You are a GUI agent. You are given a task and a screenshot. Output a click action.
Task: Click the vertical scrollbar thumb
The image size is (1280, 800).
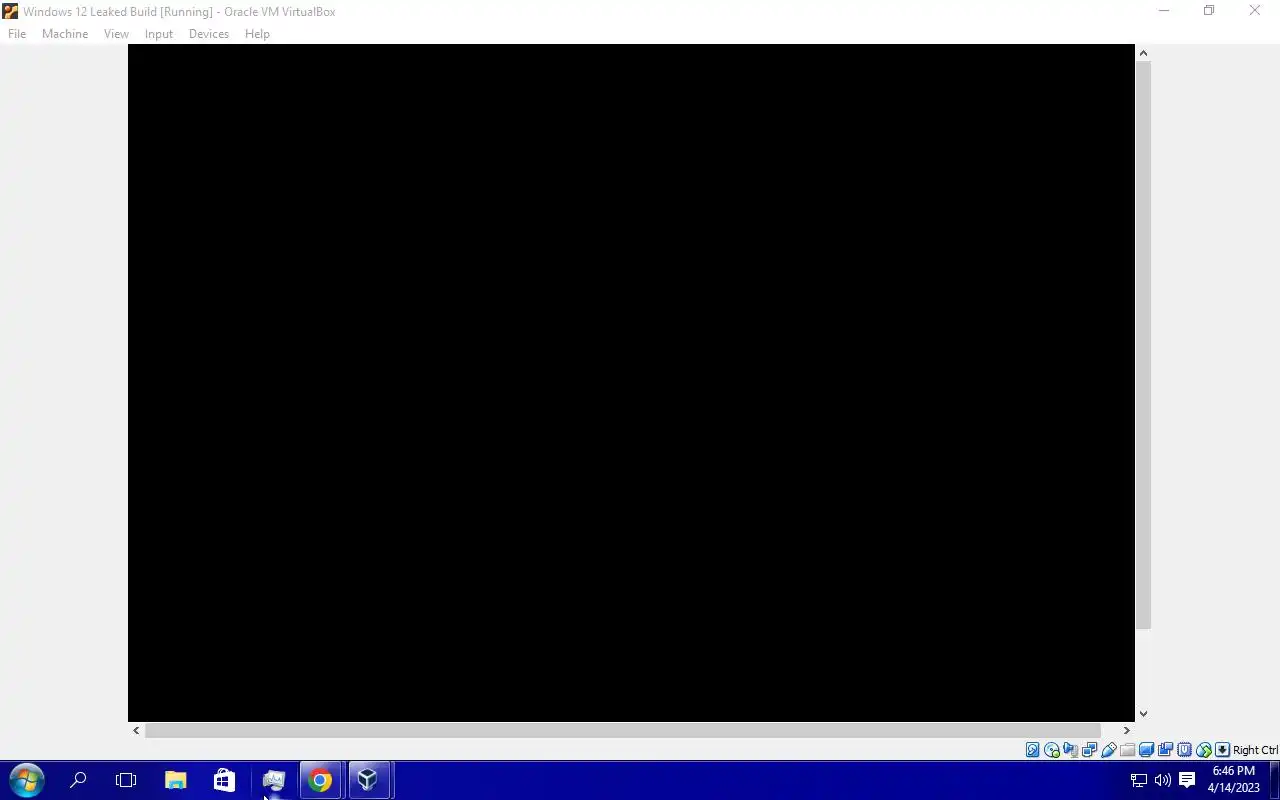(x=1143, y=345)
